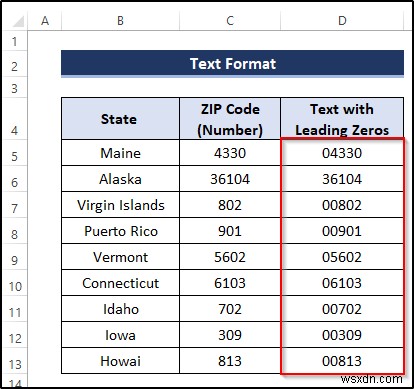The image size is (414, 389).
Task: Select row 6 header
Action: pos(14,179)
